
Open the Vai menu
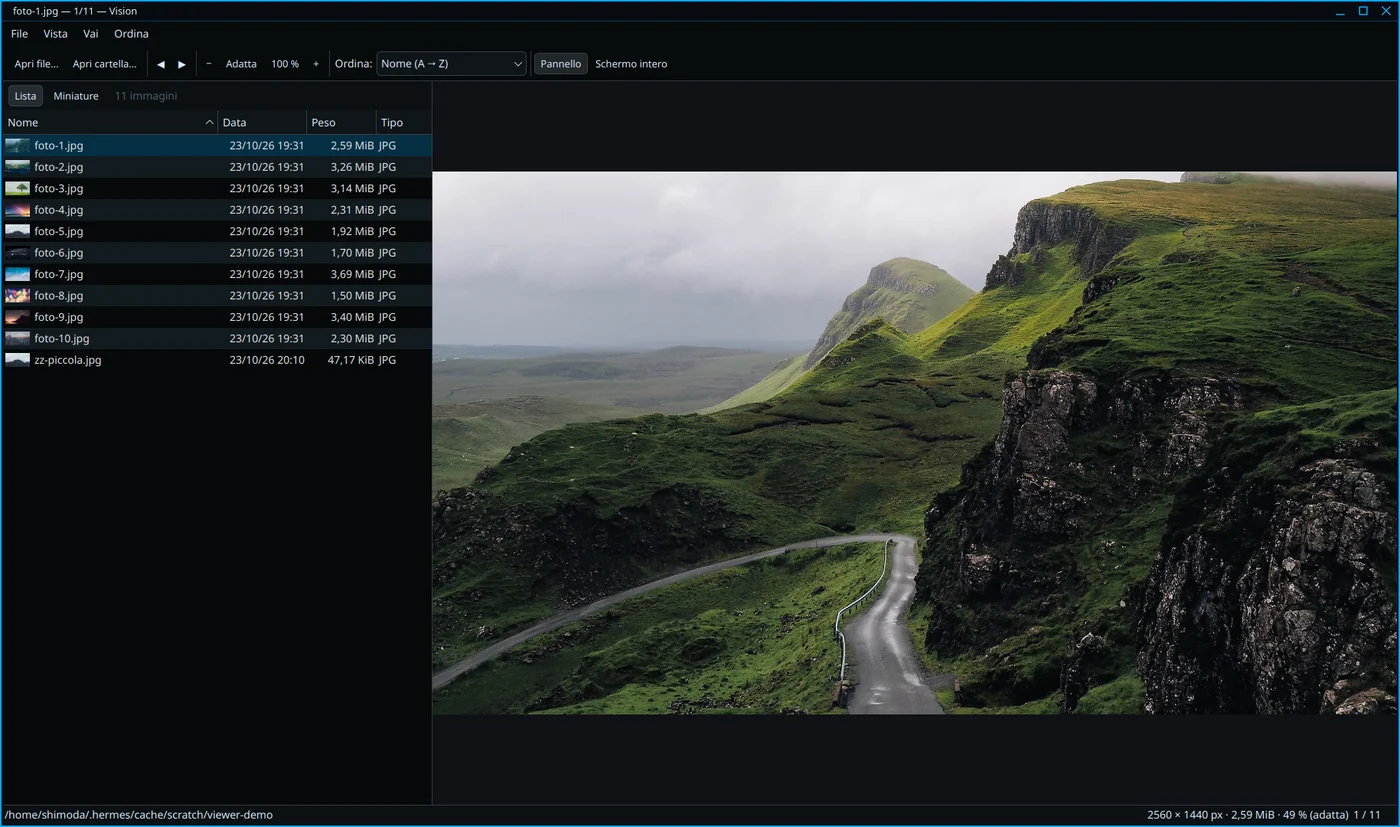pyautogui.click(x=91, y=34)
